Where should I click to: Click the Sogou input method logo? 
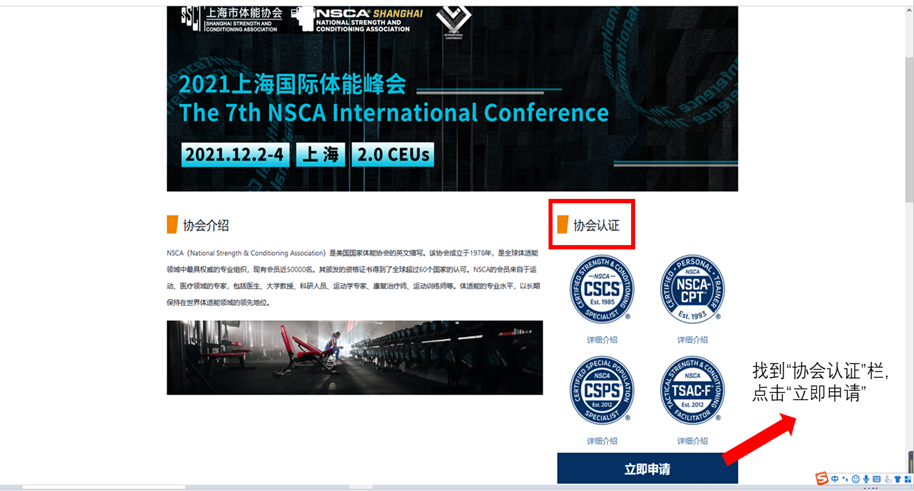822,479
